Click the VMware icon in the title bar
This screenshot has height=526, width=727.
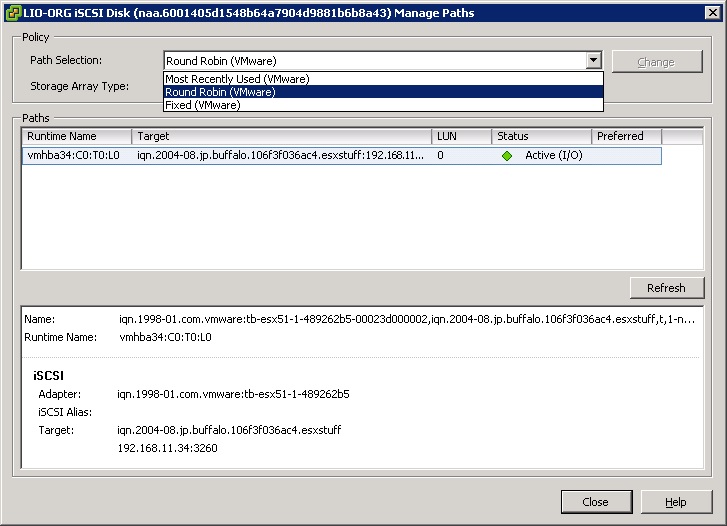11,13
